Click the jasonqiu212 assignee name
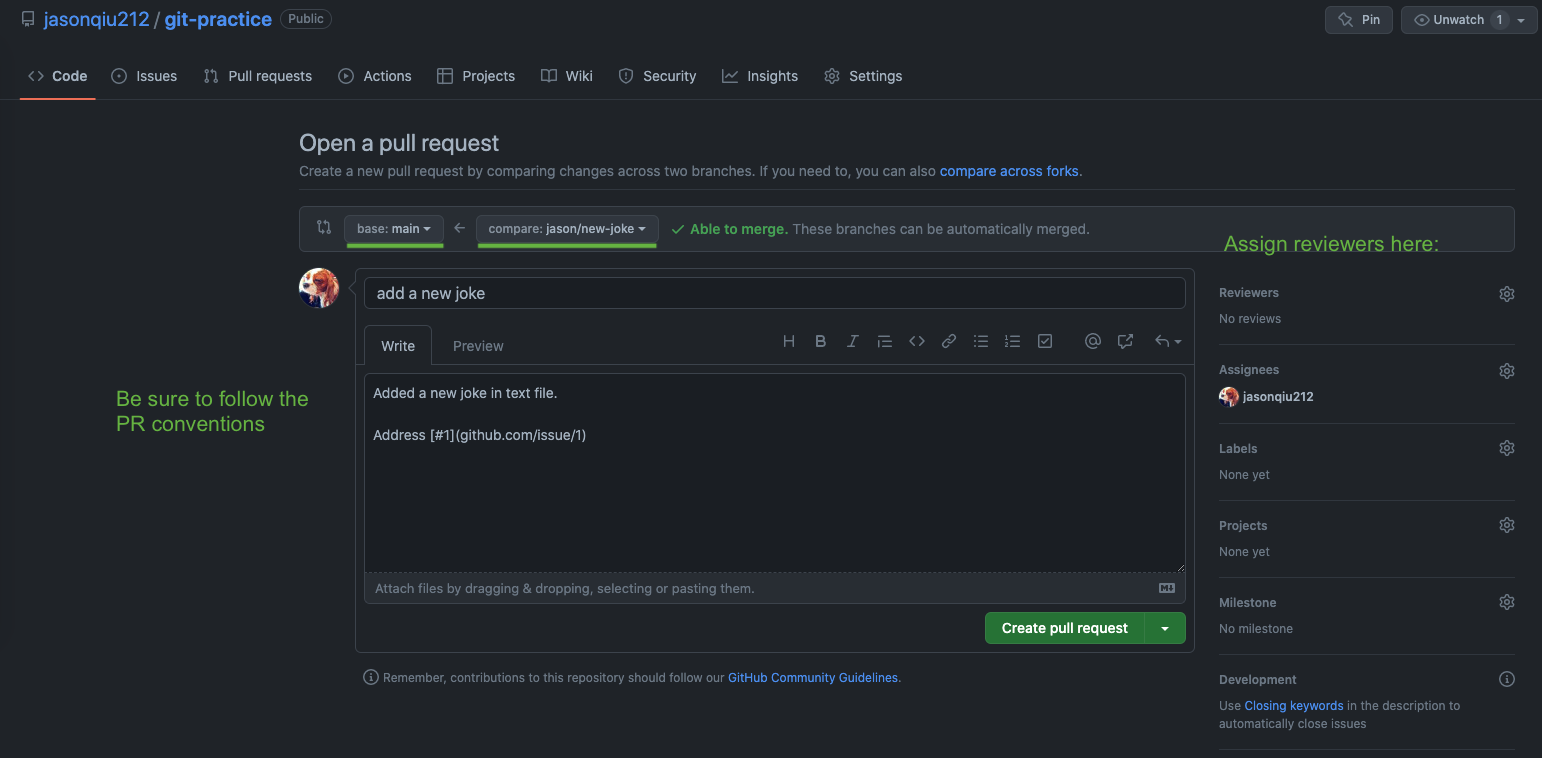 coord(1278,396)
